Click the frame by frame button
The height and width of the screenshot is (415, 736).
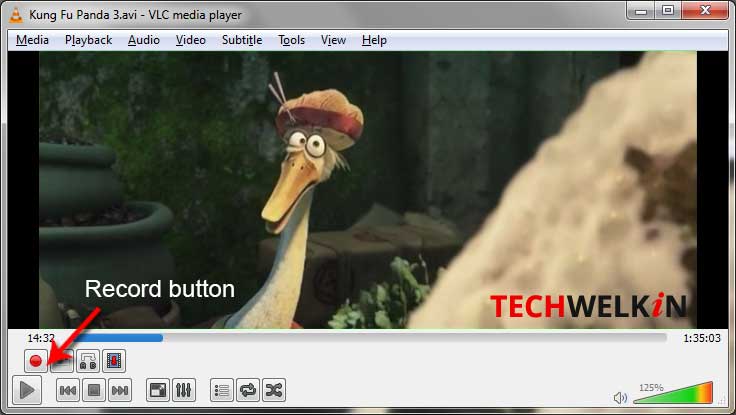114,361
